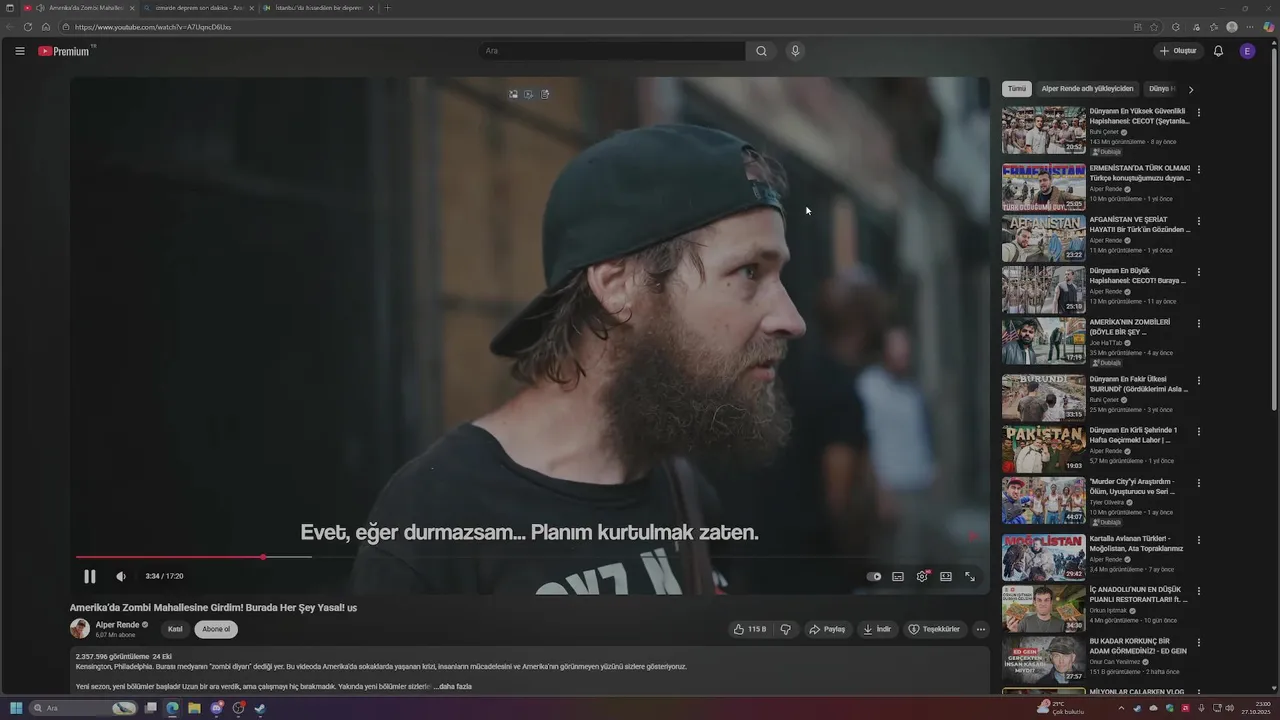1280x720 pixels.
Task: Click the browser address bar URL
Action: (x=153, y=27)
